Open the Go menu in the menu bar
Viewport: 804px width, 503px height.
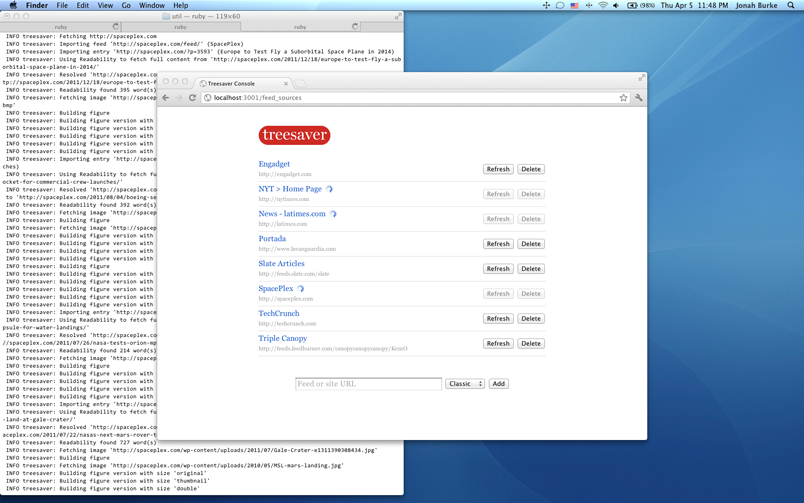pyautogui.click(x=126, y=6)
